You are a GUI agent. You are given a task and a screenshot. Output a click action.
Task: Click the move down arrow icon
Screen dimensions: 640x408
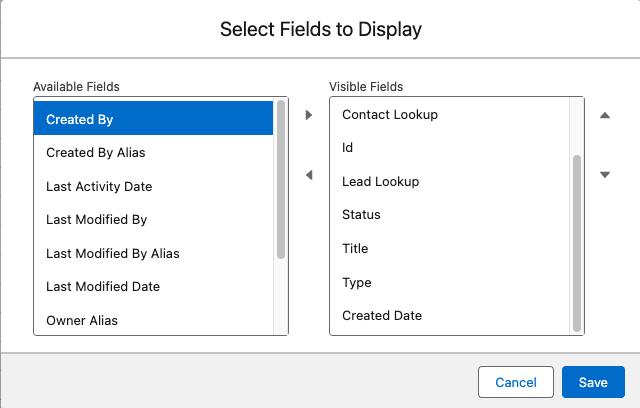(x=604, y=175)
